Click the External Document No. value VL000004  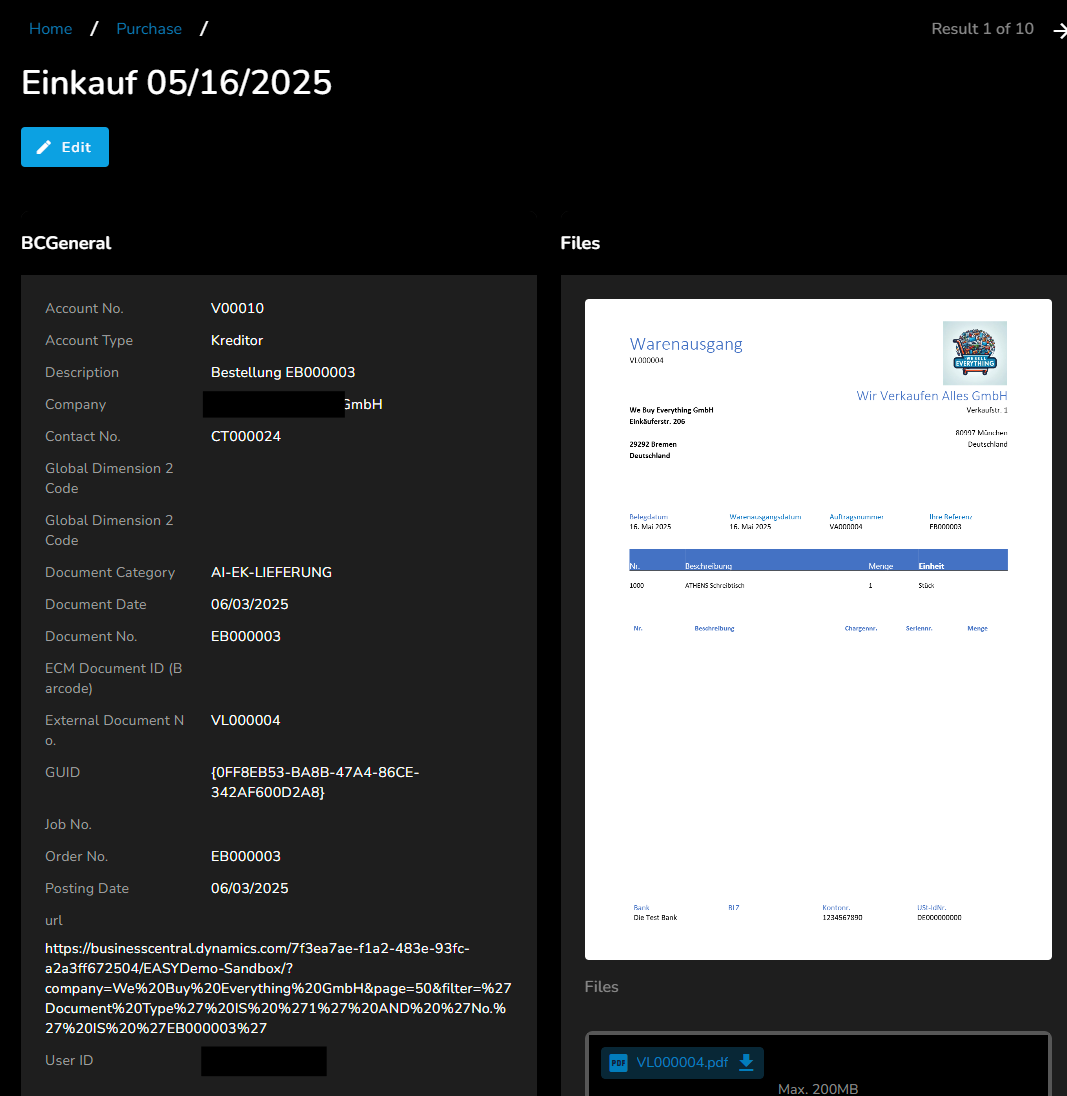point(245,720)
